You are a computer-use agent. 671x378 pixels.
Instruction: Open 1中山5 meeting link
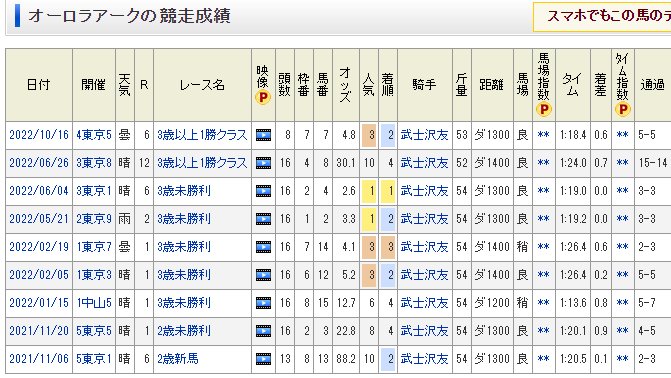pos(94,303)
